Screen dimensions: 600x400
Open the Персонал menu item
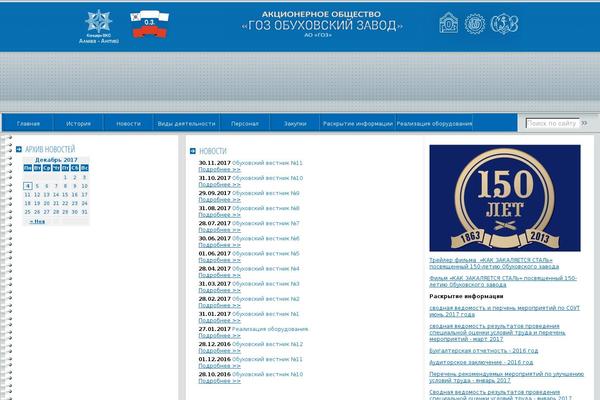click(x=245, y=123)
